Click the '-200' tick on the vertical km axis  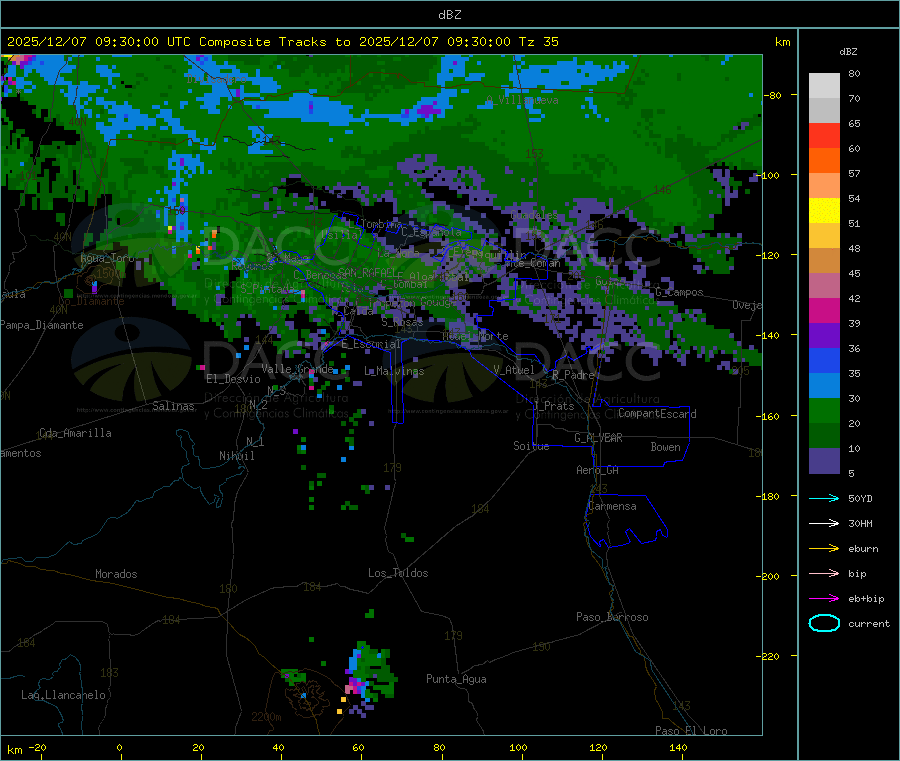[770, 576]
